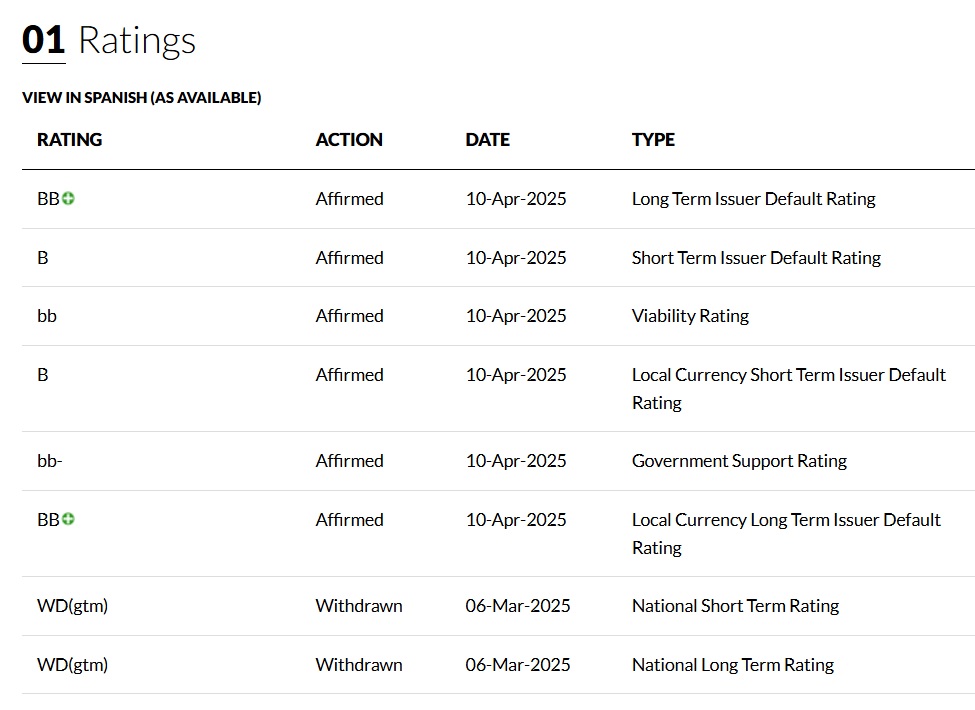Click the Affirmed action for Viability Rating

point(349,316)
